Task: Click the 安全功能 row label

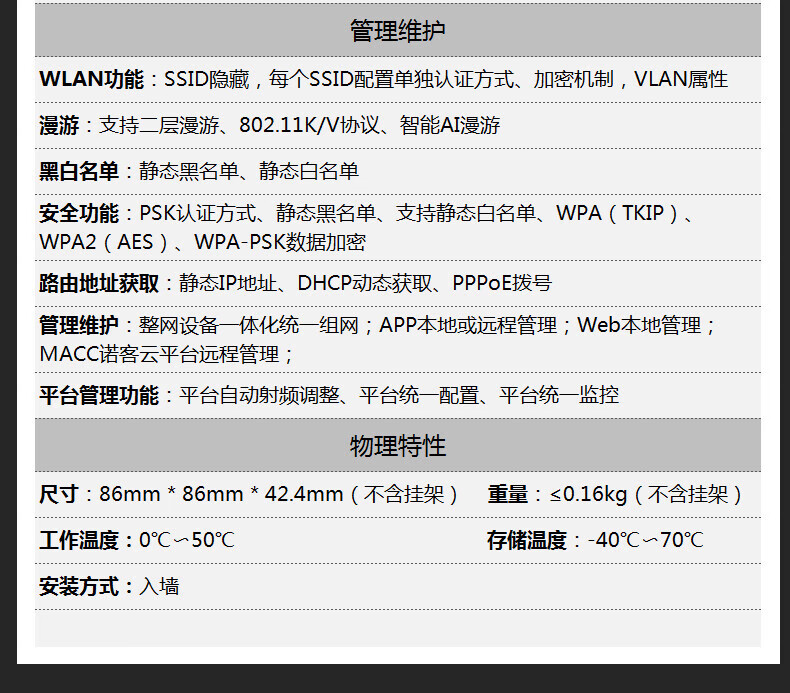Action: coord(79,214)
